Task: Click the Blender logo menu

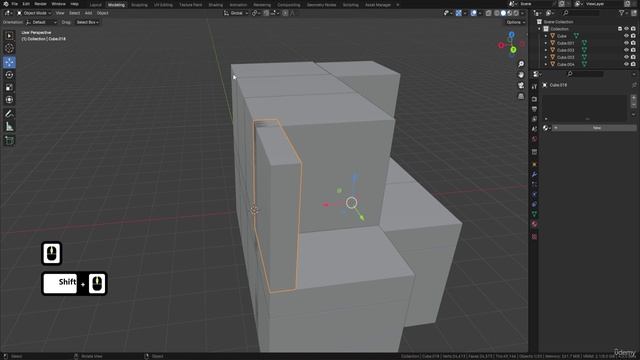Action: tap(6, 4)
